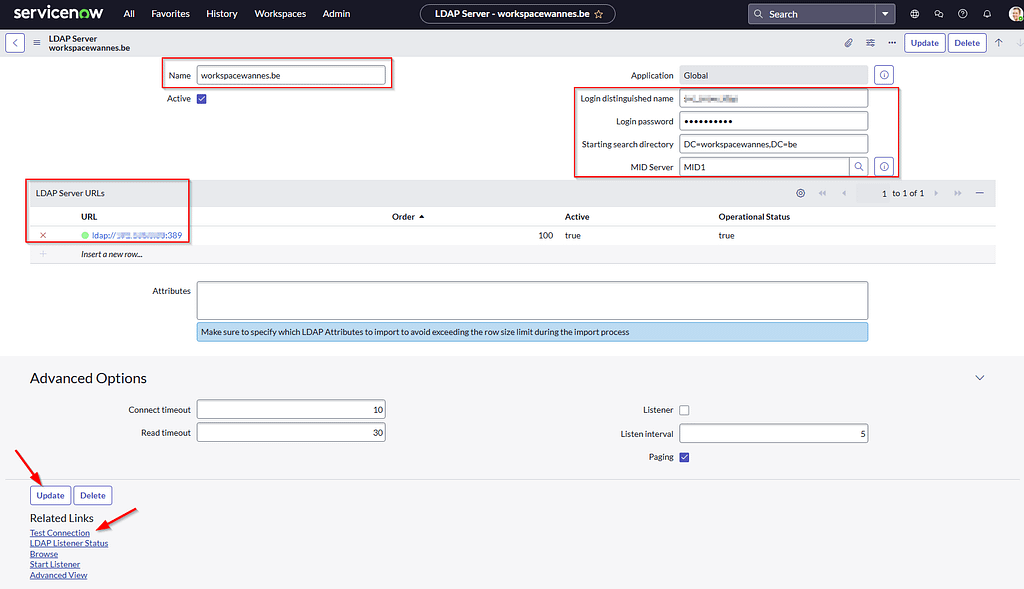Click the ServiceNow logo

pos(58,13)
